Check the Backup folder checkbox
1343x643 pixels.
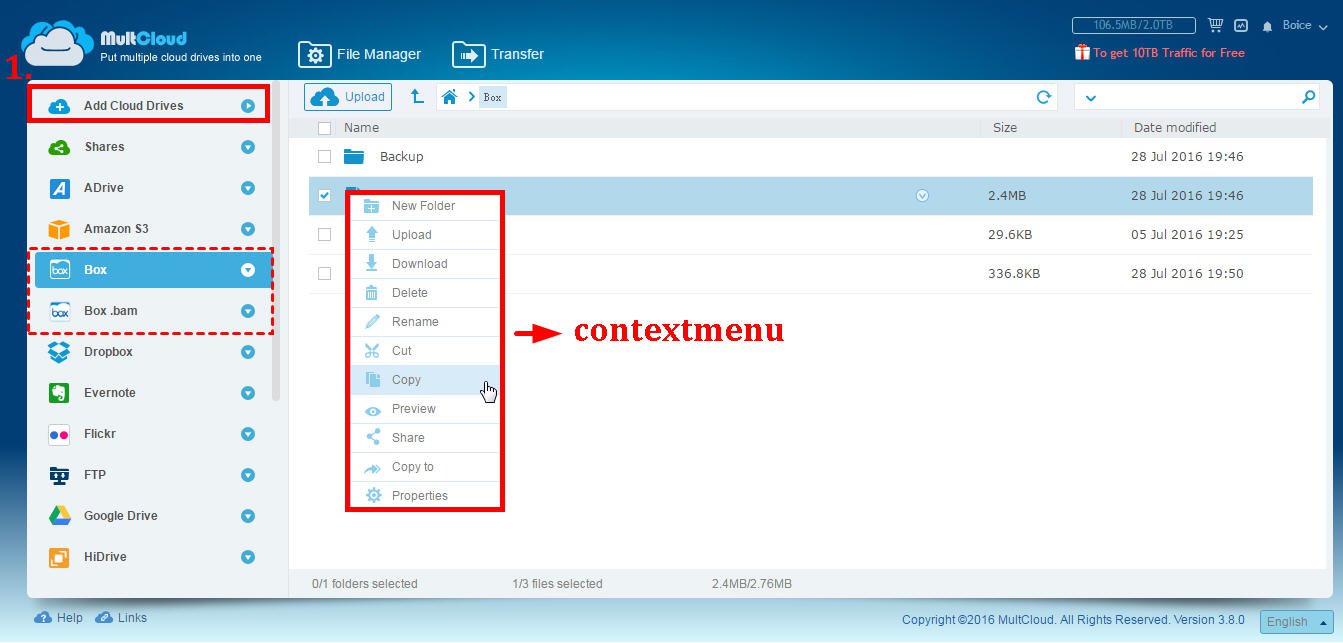coord(324,157)
